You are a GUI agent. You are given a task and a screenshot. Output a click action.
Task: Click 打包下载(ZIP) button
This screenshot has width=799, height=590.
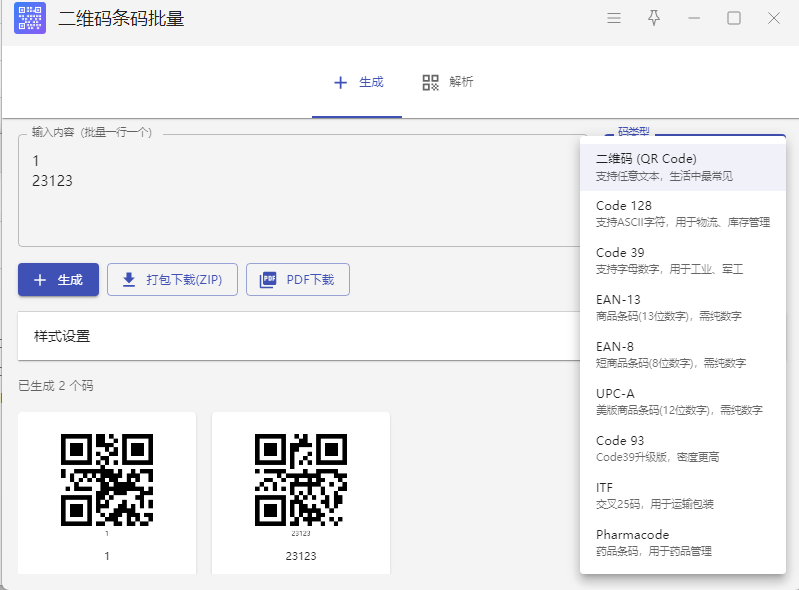[x=172, y=279]
